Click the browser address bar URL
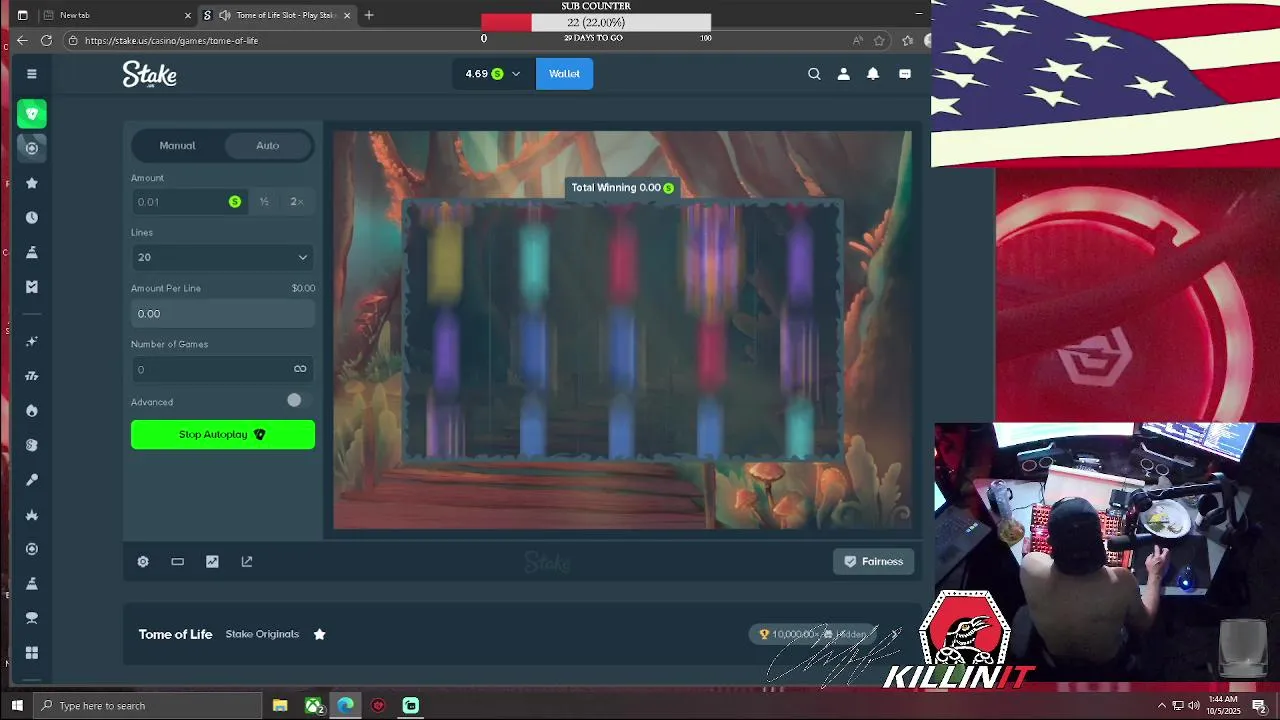 pos(171,40)
